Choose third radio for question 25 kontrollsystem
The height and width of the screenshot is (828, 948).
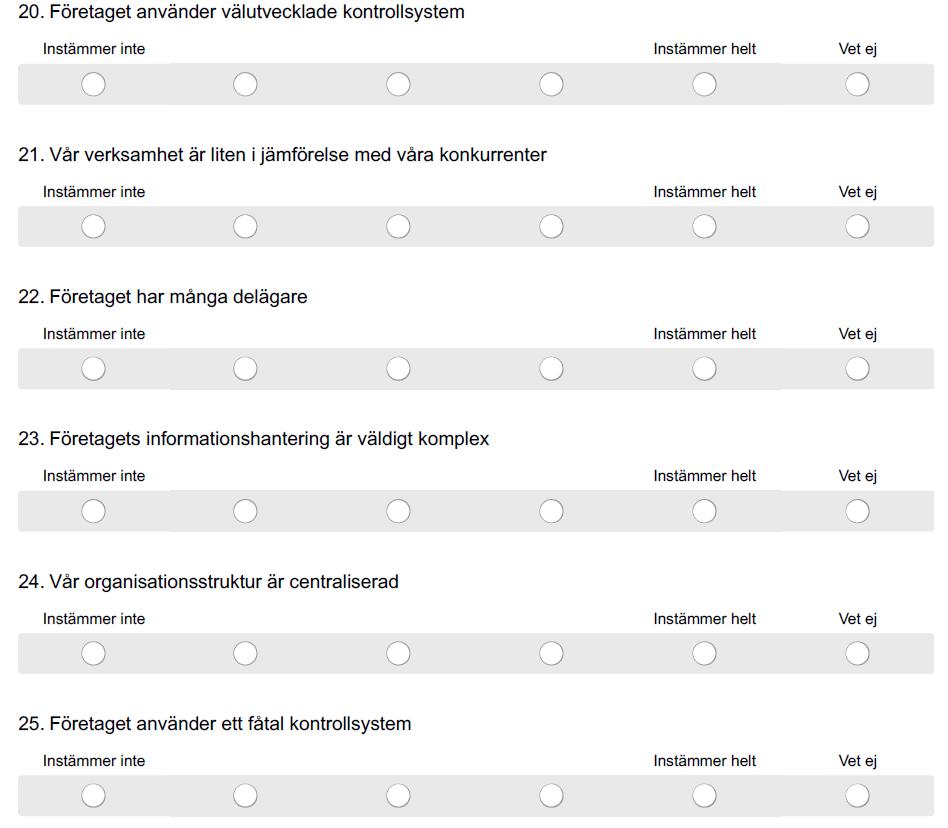click(x=398, y=795)
